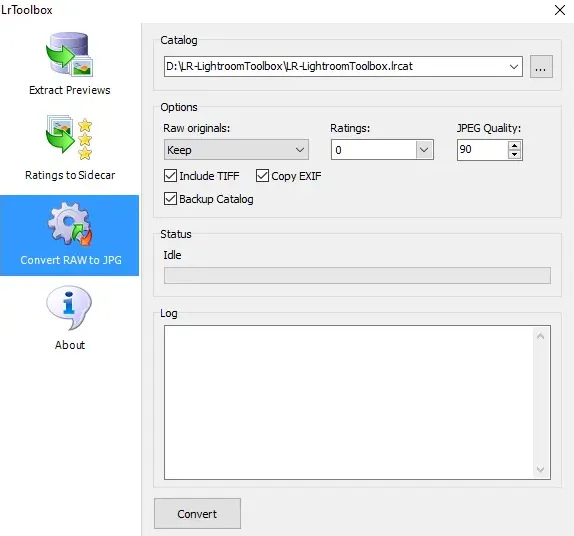
Task: Decrease JPEG Quality with down arrow
Action: (514, 154)
